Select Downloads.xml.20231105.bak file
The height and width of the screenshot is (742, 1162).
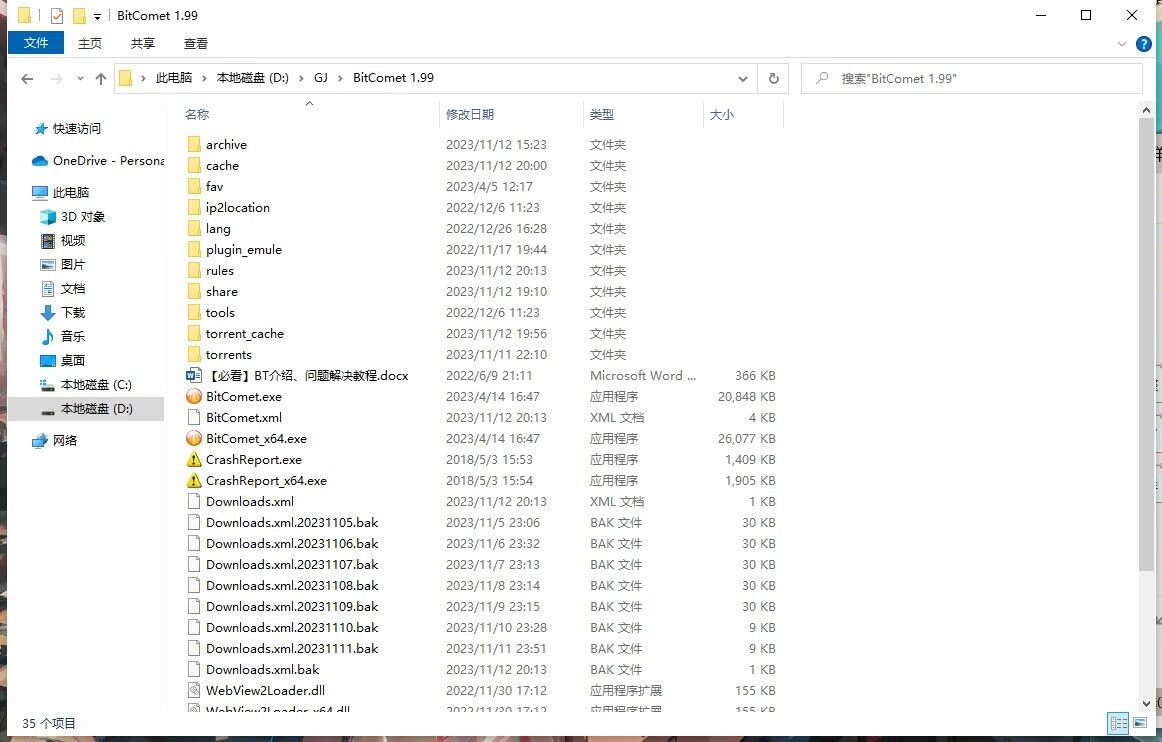click(292, 523)
